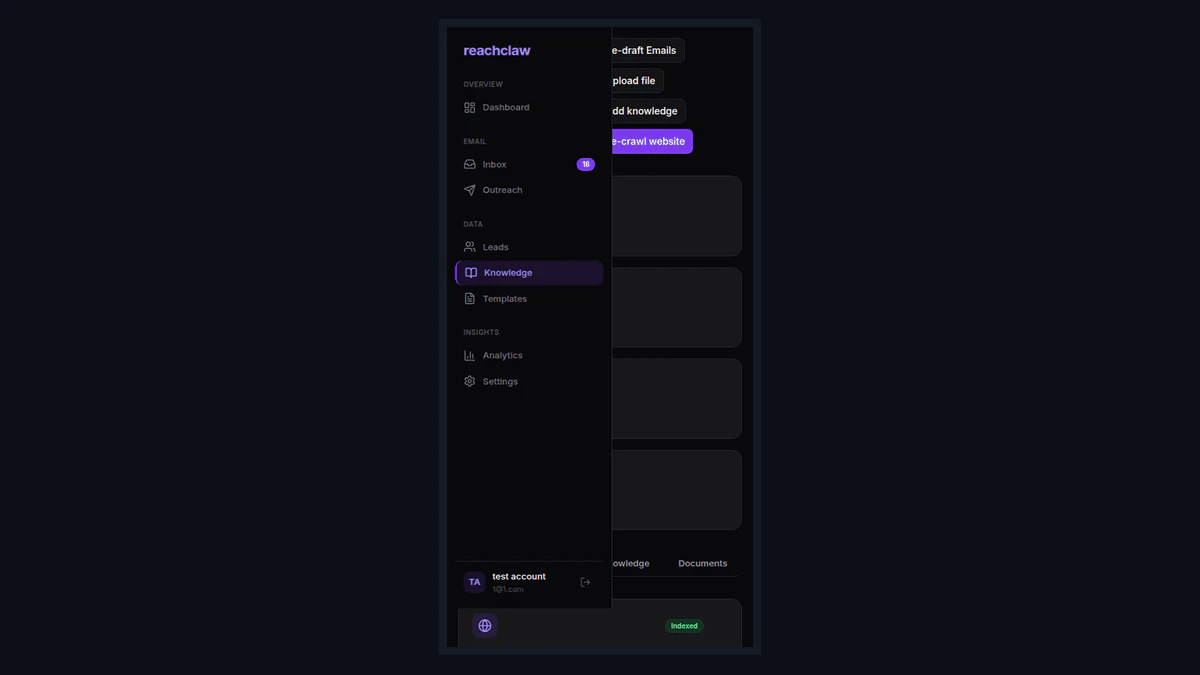
Task: Click the Leads people icon
Action: click(470, 247)
